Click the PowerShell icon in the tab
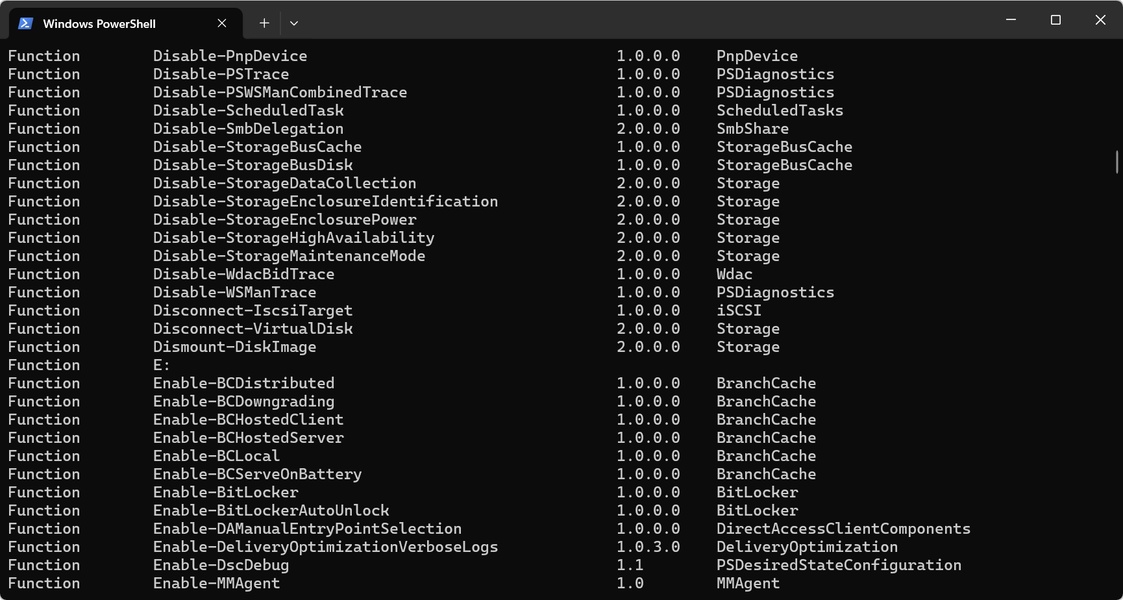 point(26,23)
